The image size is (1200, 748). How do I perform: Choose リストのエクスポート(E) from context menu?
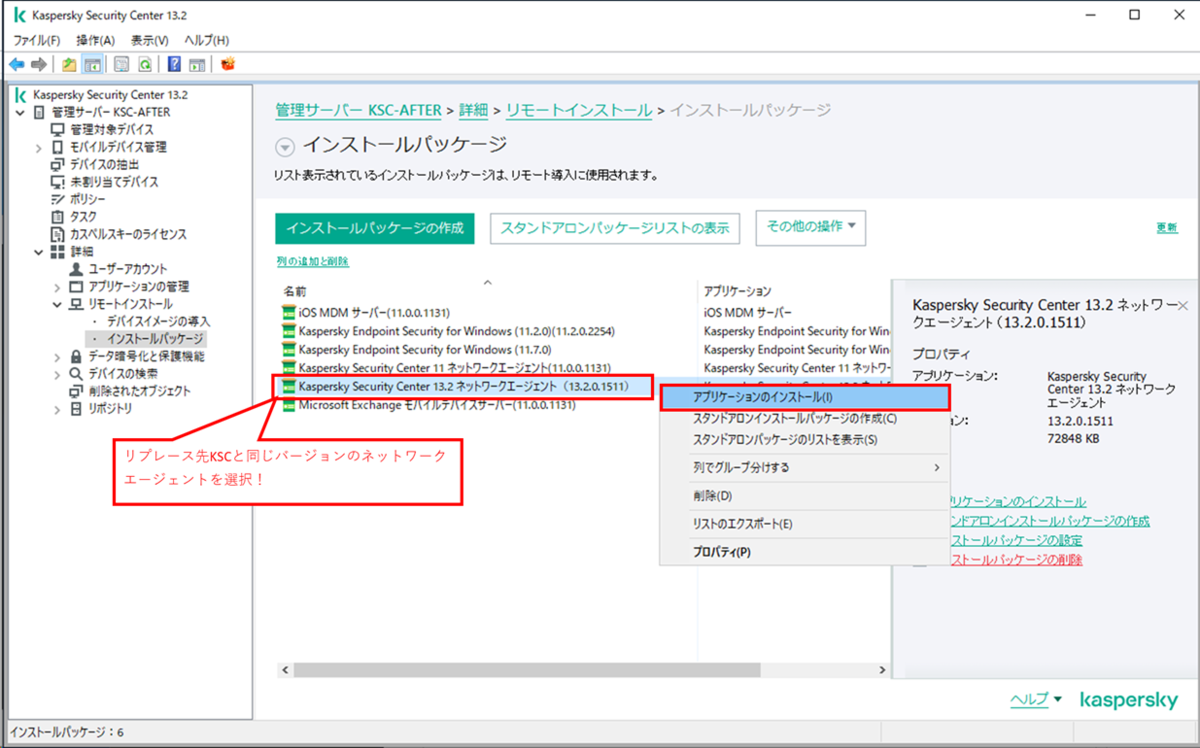click(x=804, y=524)
